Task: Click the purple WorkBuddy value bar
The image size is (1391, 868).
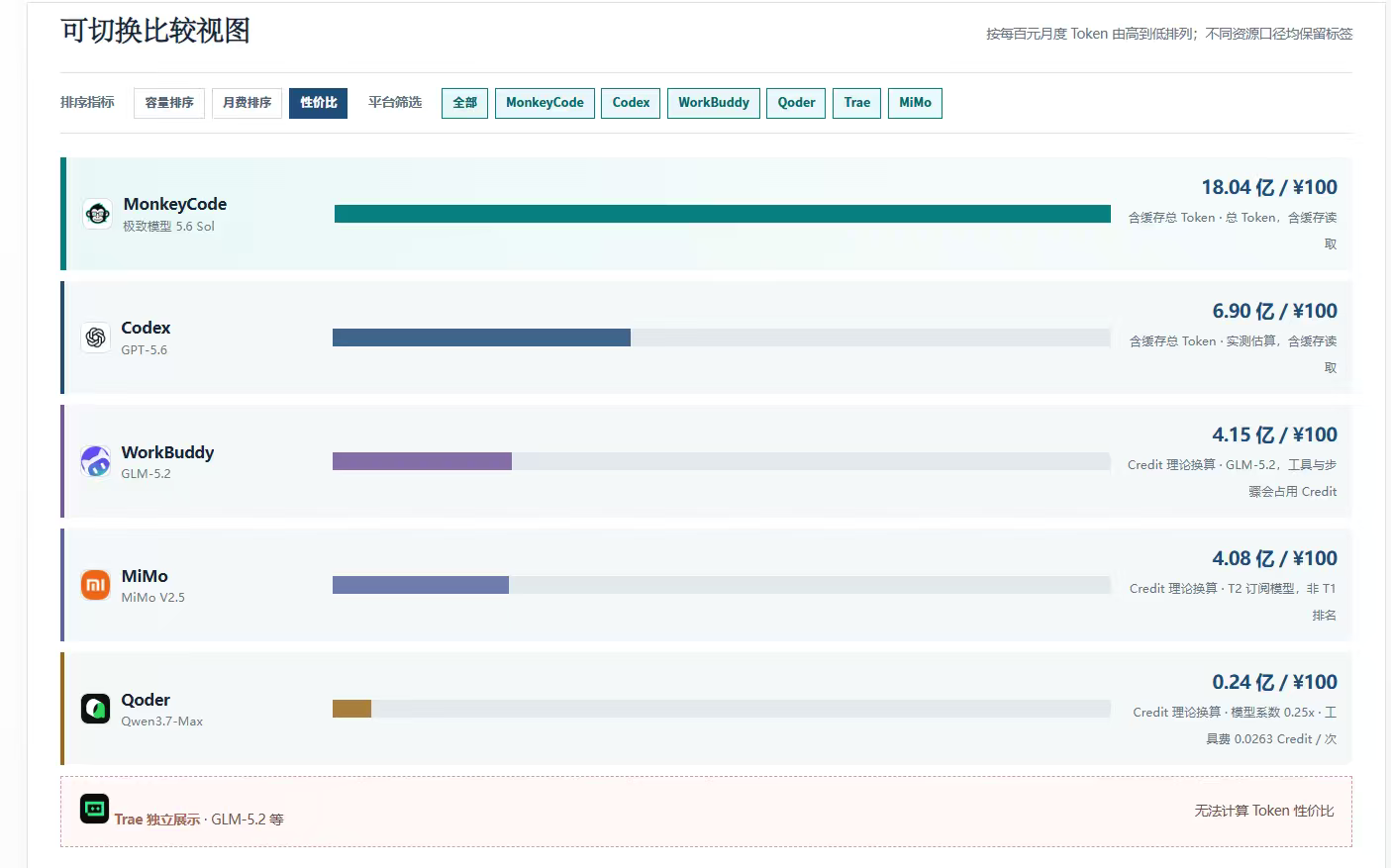Action: [422, 461]
